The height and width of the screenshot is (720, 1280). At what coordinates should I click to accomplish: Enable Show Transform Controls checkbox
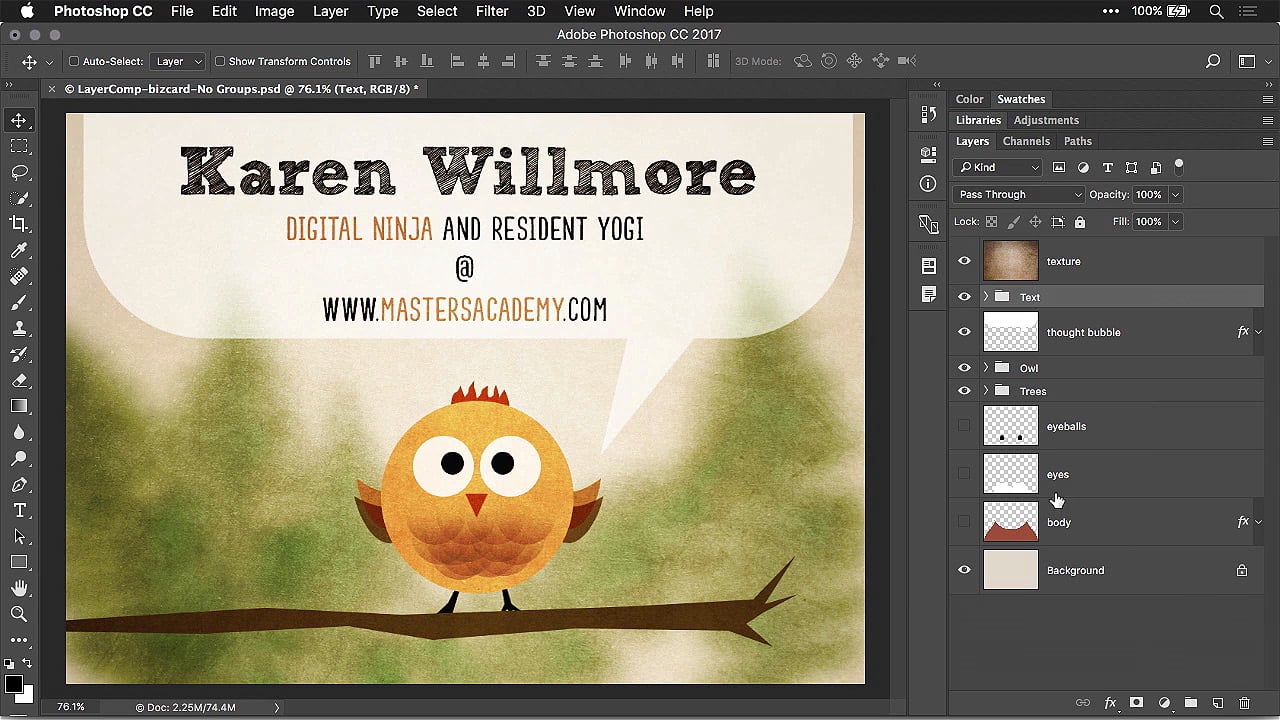point(220,61)
